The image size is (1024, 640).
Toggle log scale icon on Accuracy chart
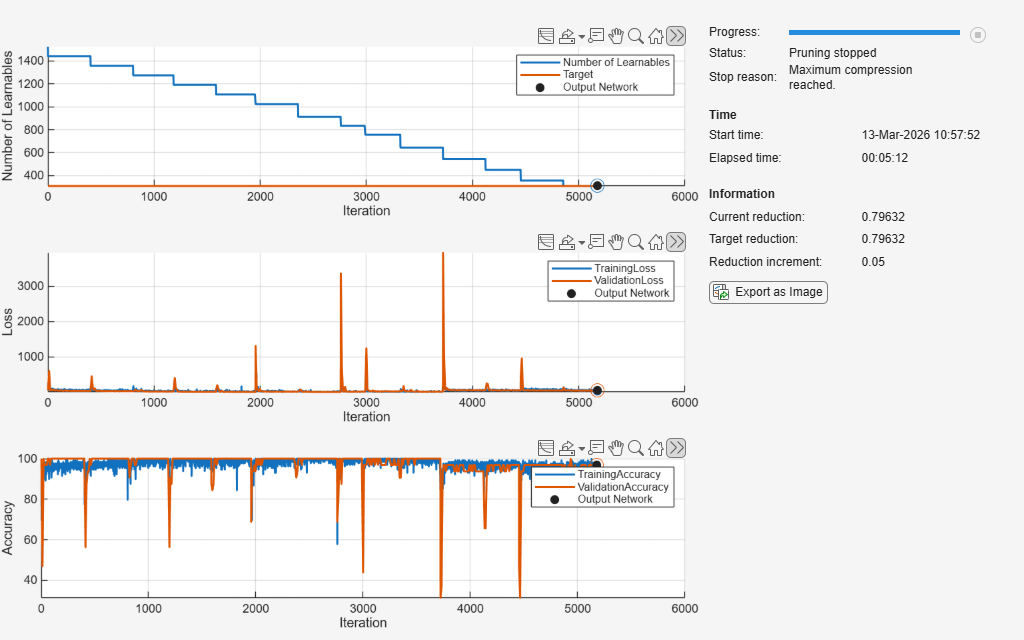click(546, 448)
